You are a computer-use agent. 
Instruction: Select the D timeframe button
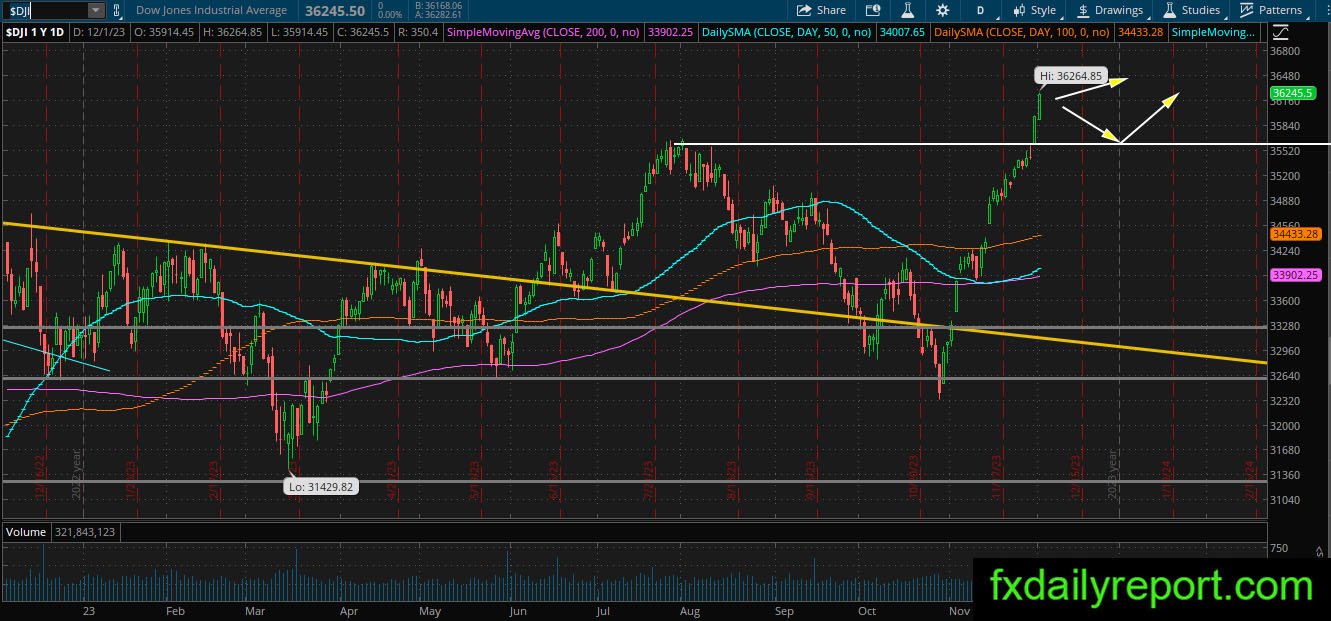[981, 10]
